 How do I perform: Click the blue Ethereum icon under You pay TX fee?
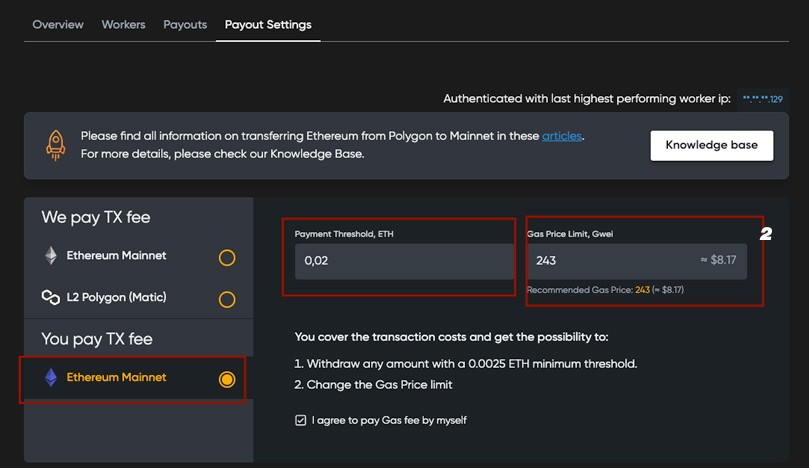(50, 378)
